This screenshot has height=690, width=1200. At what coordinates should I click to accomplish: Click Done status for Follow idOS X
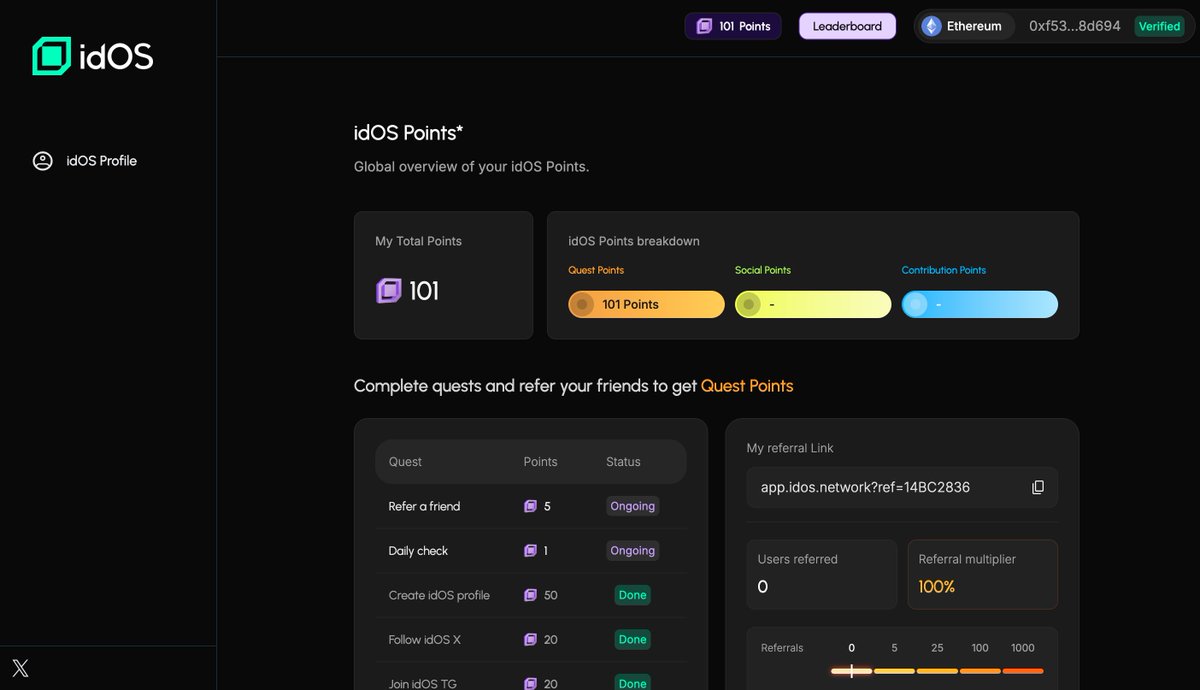pos(632,640)
